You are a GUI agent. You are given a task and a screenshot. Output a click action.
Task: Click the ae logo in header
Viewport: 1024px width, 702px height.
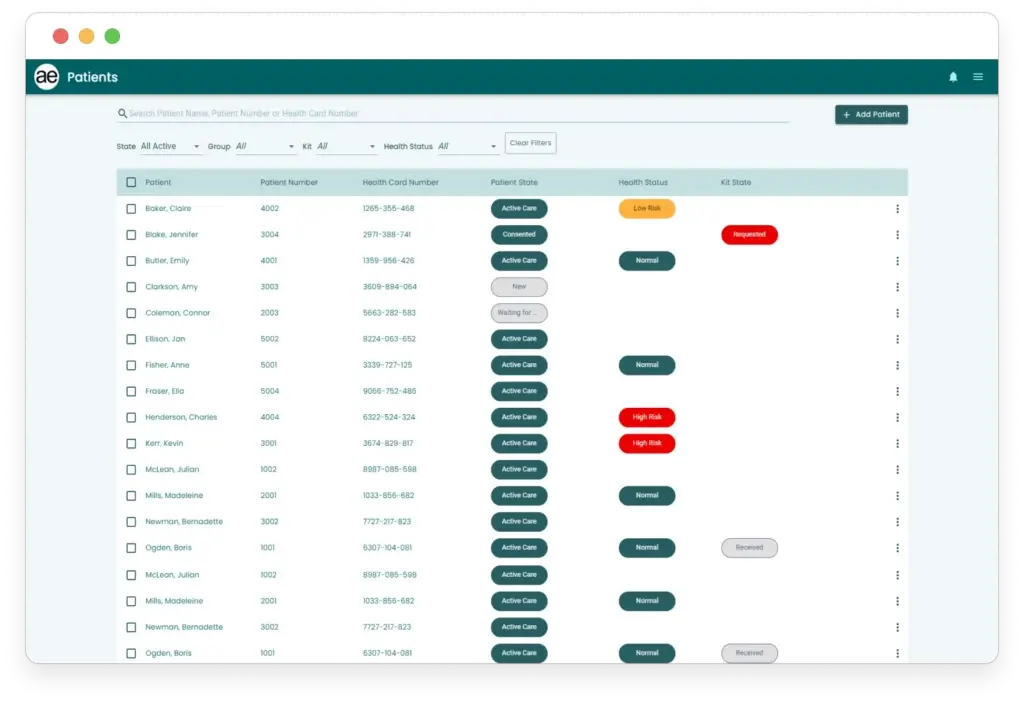(47, 77)
